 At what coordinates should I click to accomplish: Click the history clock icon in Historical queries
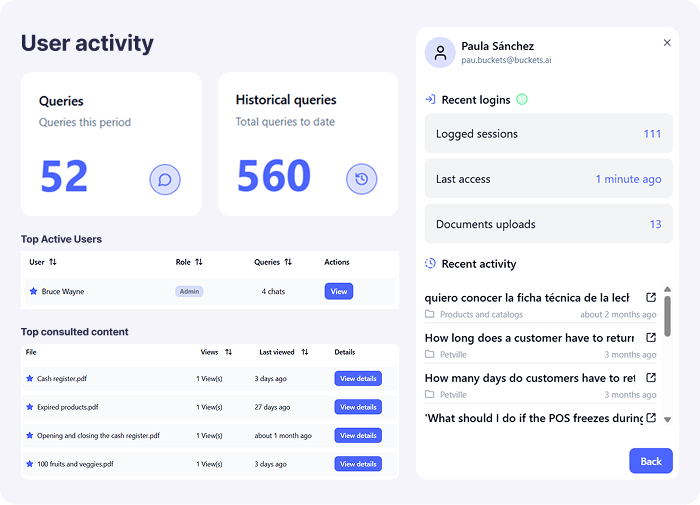[361, 180]
